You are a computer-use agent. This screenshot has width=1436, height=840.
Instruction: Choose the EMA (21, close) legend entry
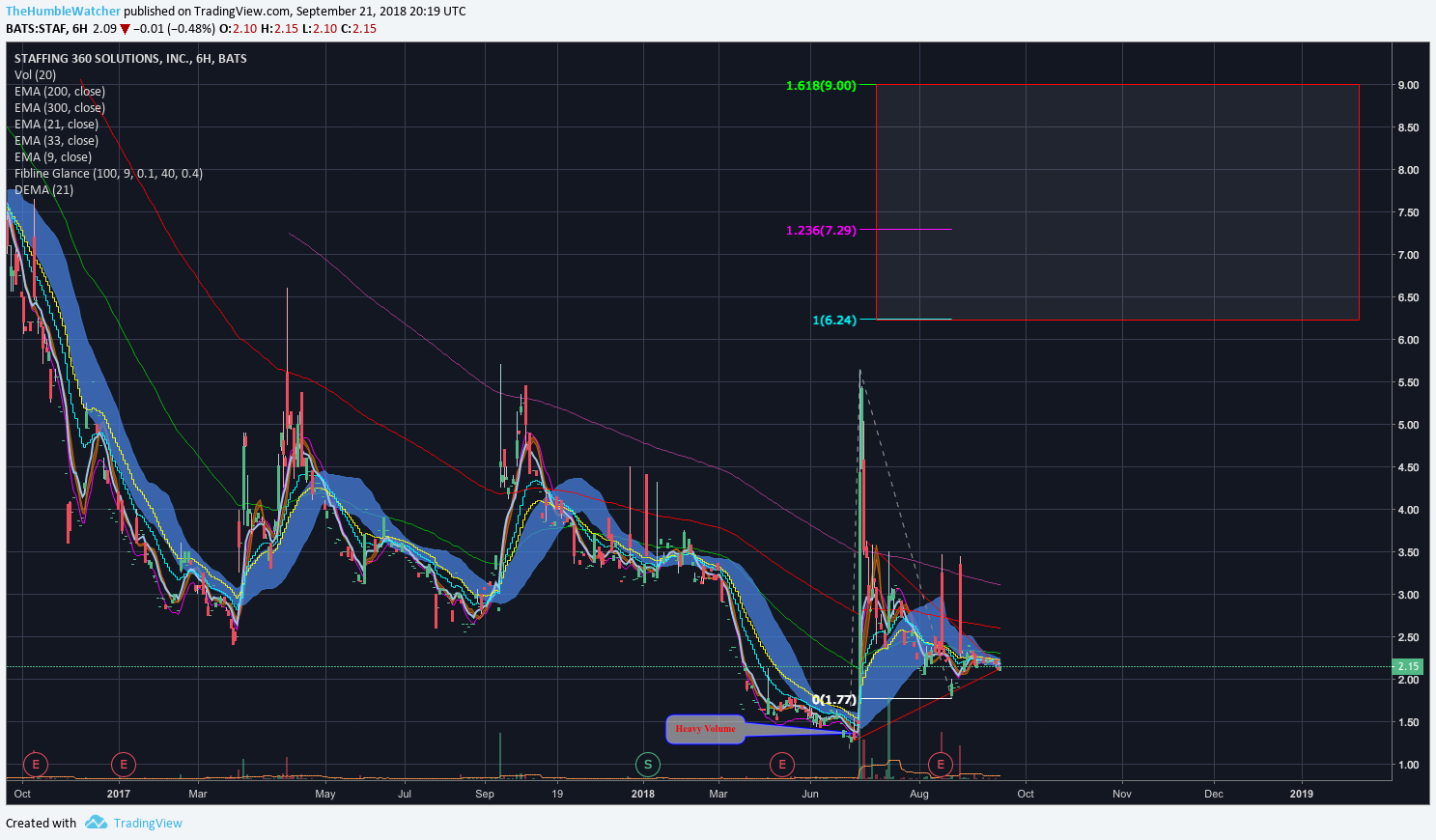pos(56,124)
